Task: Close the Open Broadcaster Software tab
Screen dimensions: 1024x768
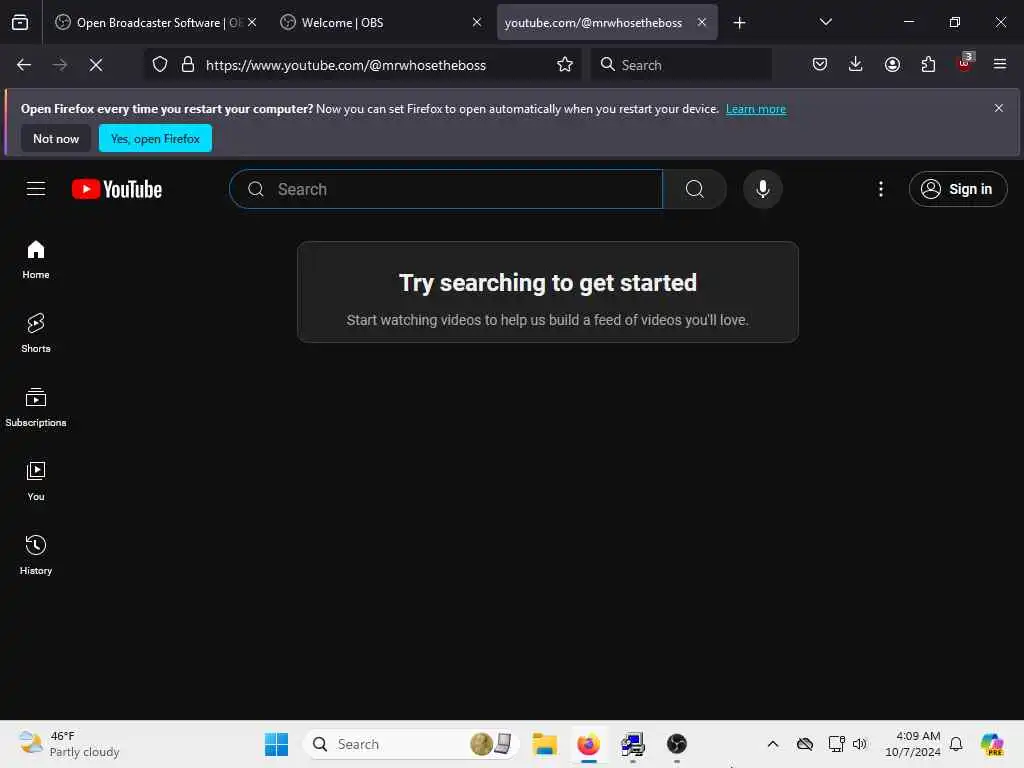Action: coord(252,22)
